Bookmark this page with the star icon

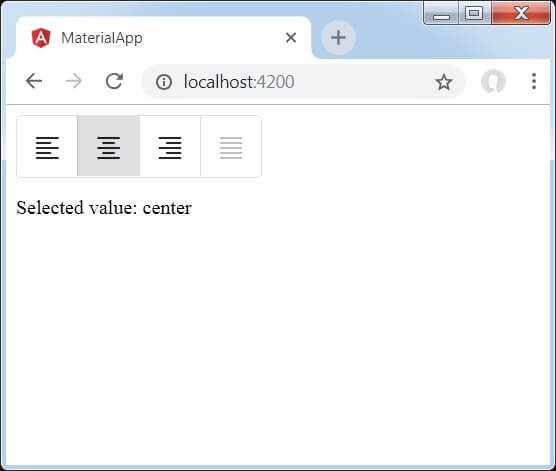[x=443, y=82]
